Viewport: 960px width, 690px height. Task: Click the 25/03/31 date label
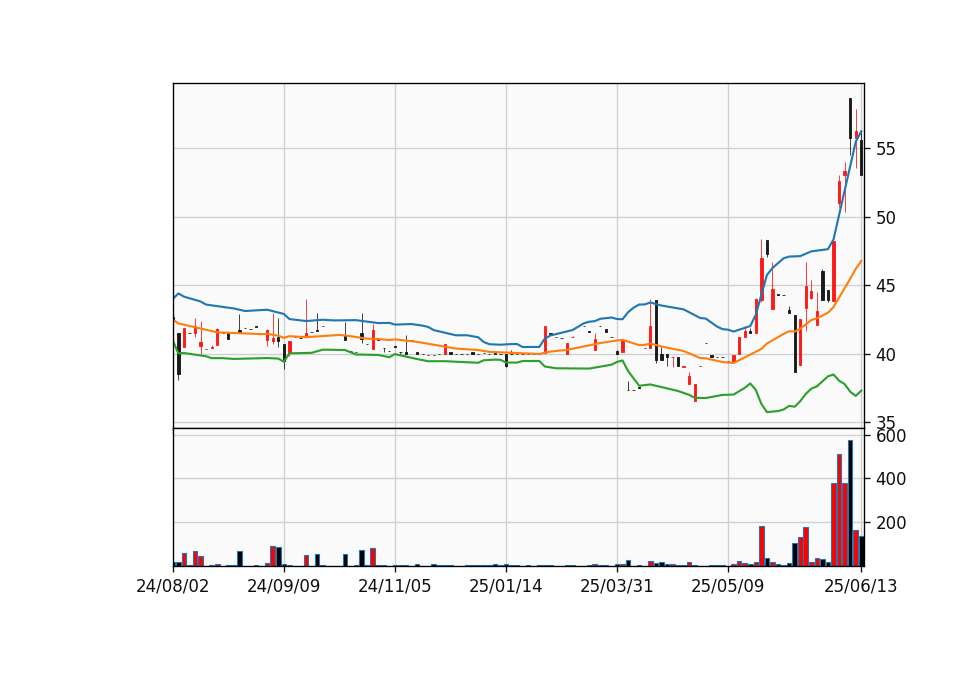click(x=617, y=587)
